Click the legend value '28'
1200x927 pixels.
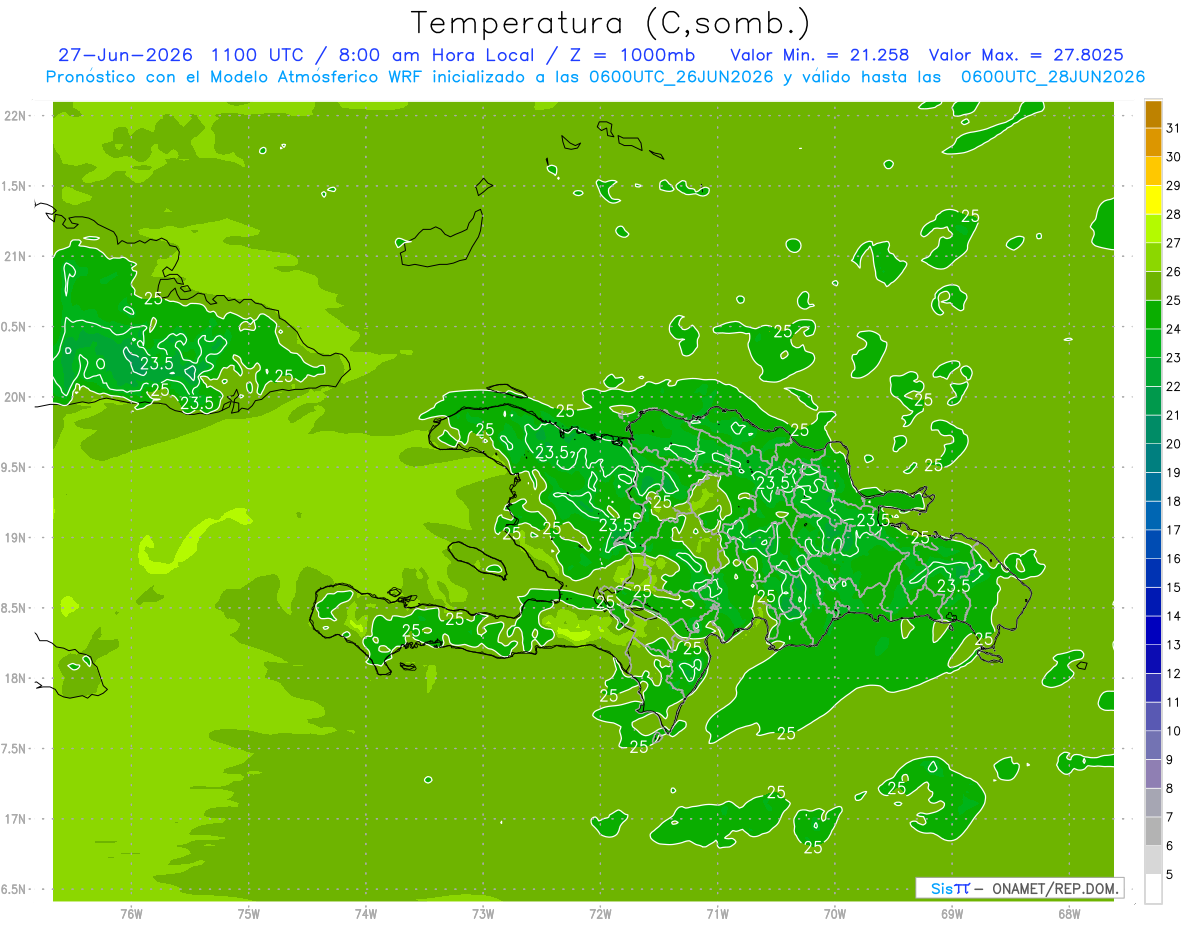[x=1174, y=214]
